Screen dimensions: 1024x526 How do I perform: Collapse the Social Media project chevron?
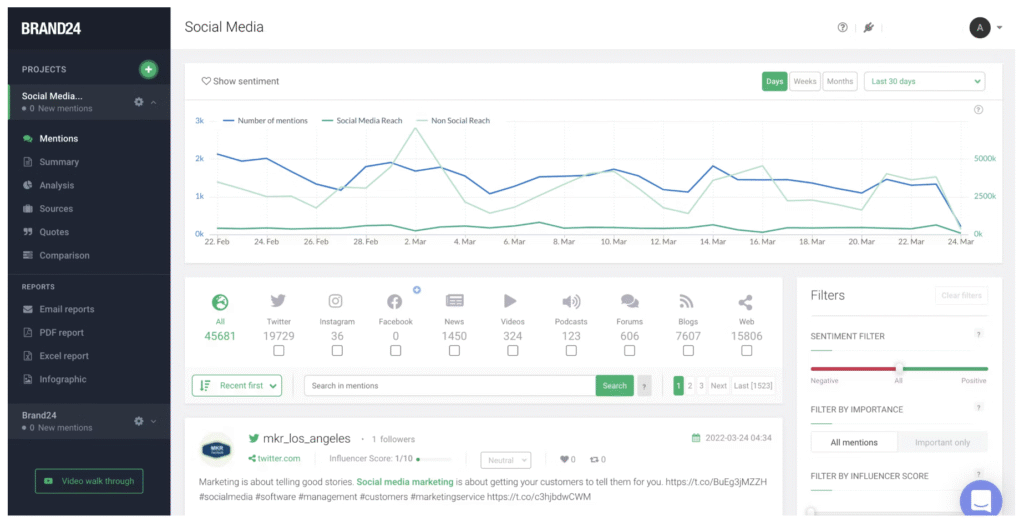coord(153,102)
